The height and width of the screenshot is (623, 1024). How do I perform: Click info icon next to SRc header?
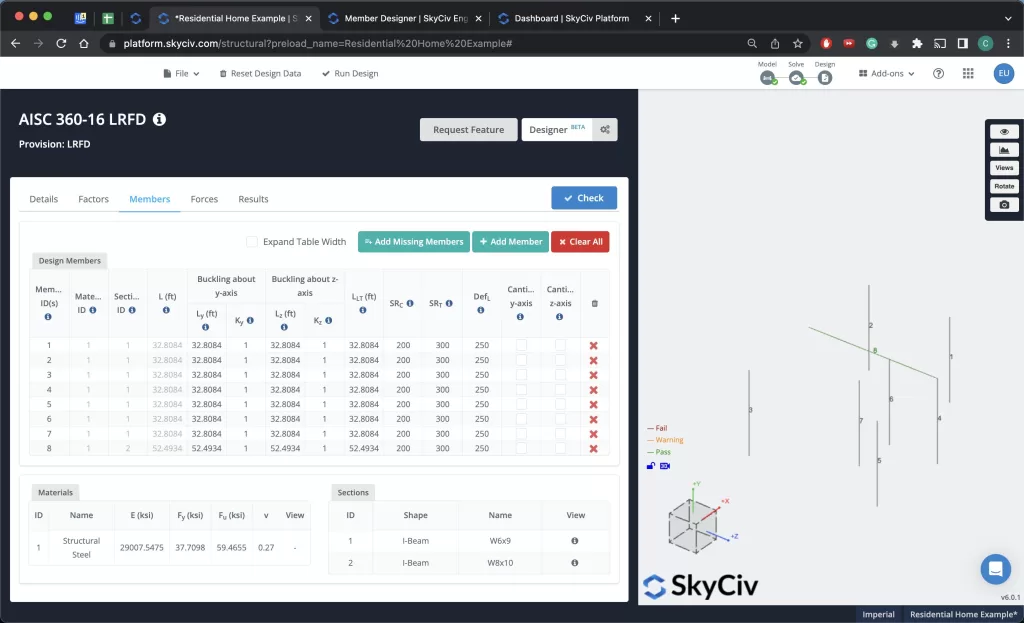click(410, 303)
